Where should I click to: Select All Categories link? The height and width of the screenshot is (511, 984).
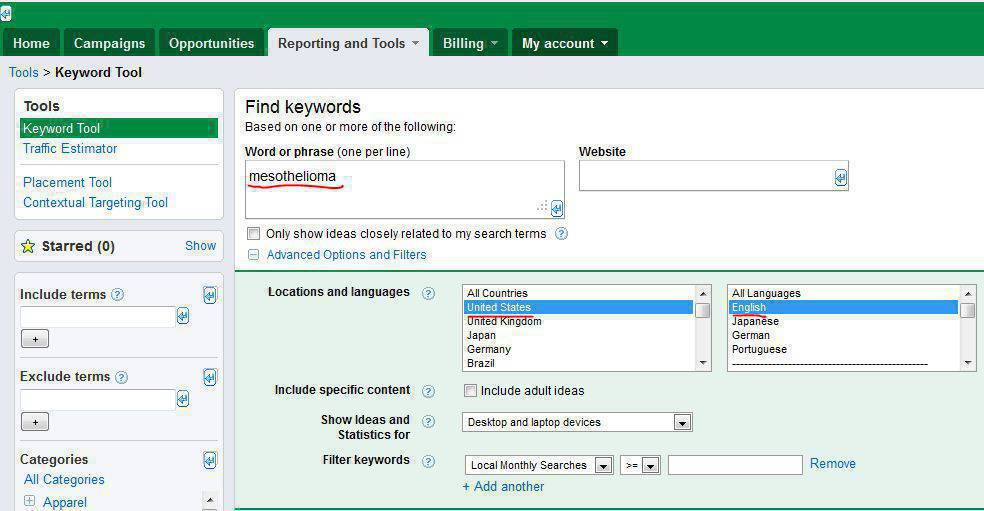tap(64, 480)
